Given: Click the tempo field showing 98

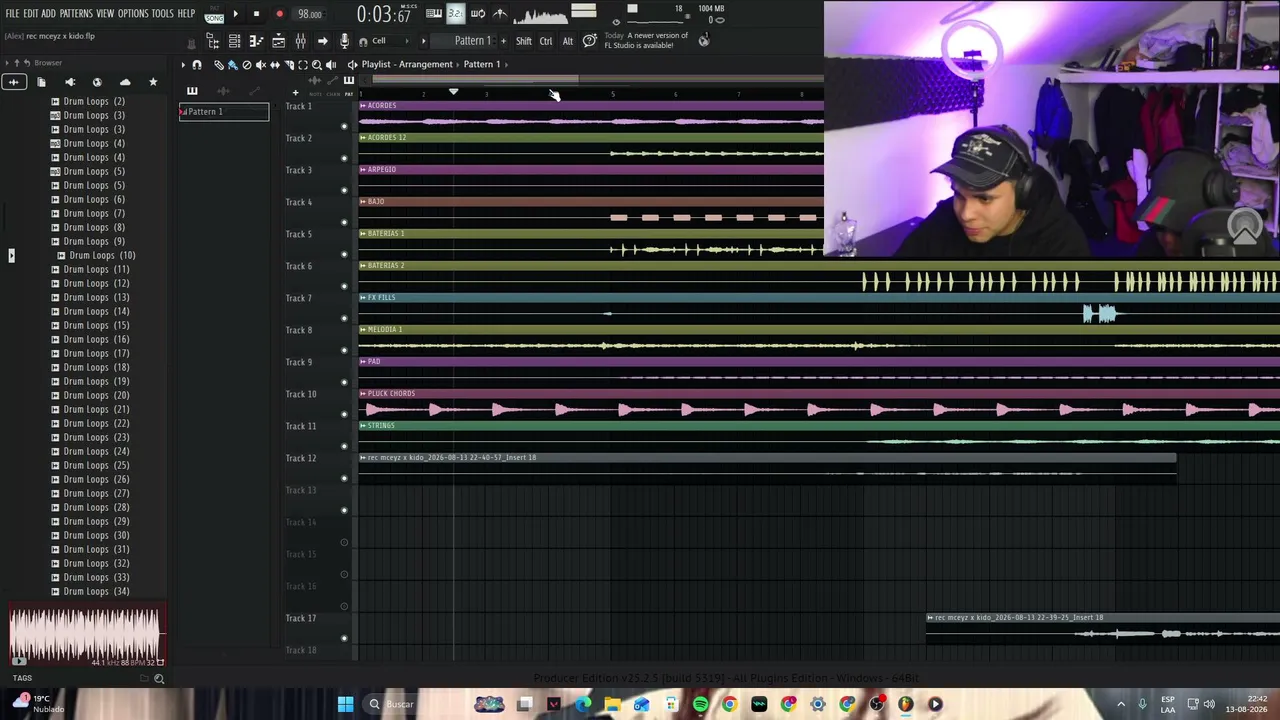Looking at the screenshot, I should pos(309,15).
